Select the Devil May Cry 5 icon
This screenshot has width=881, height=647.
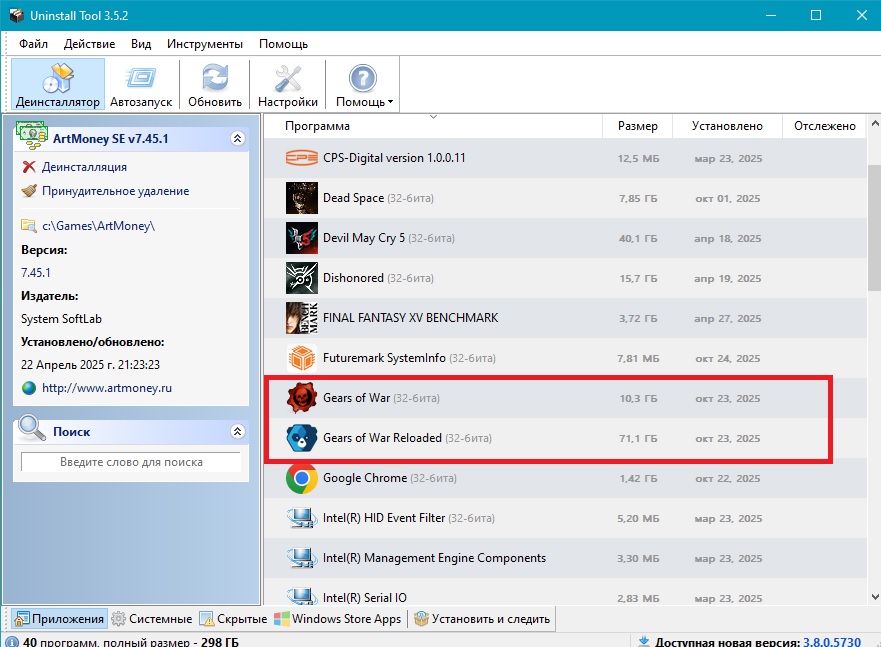[302, 238]
